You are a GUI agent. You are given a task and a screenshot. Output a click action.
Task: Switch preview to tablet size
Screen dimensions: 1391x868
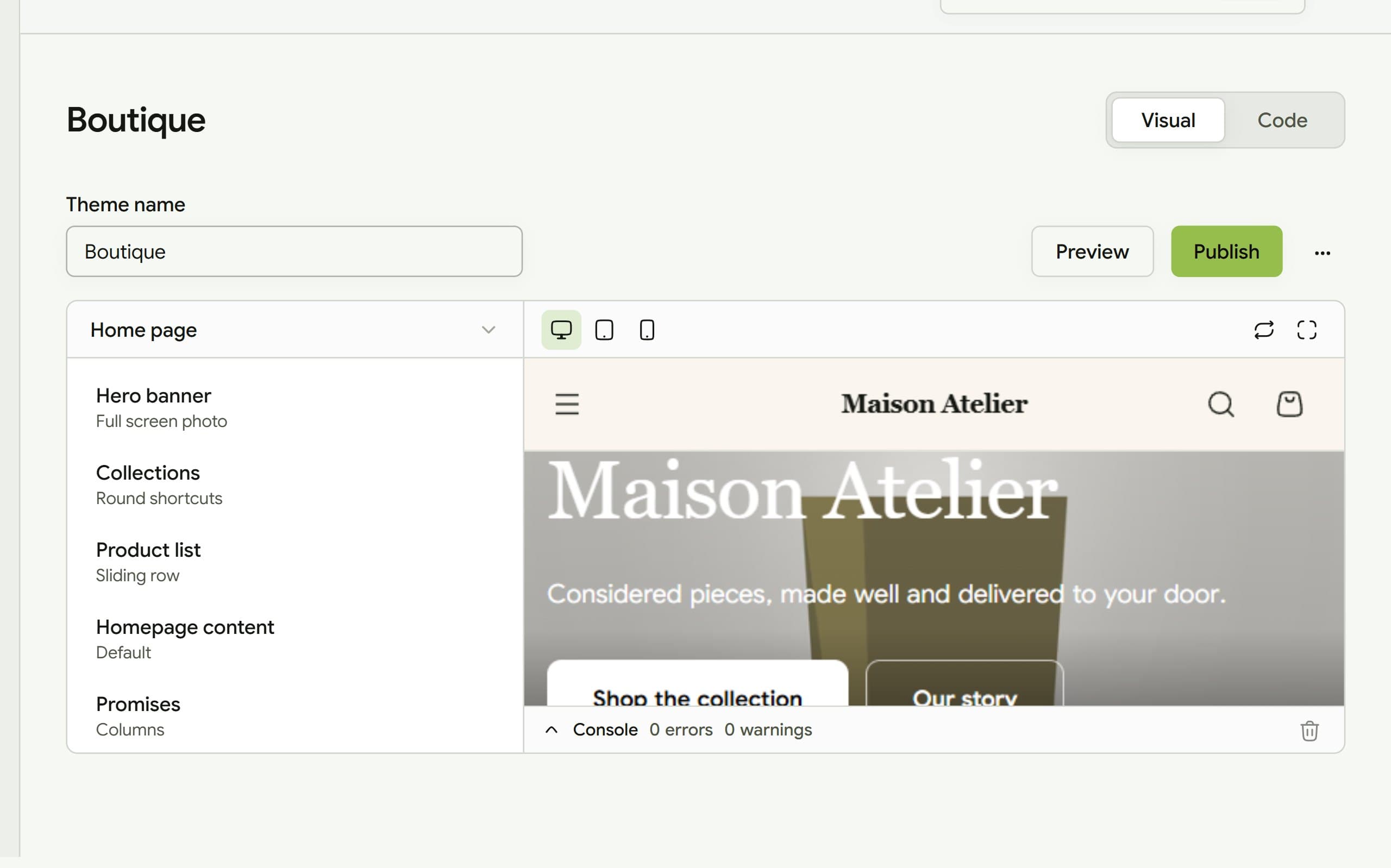tap(604, 330)
